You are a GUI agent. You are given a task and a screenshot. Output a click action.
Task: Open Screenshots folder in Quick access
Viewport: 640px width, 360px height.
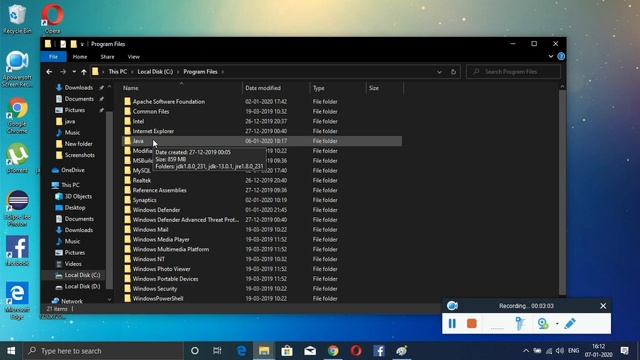point(79,155)
